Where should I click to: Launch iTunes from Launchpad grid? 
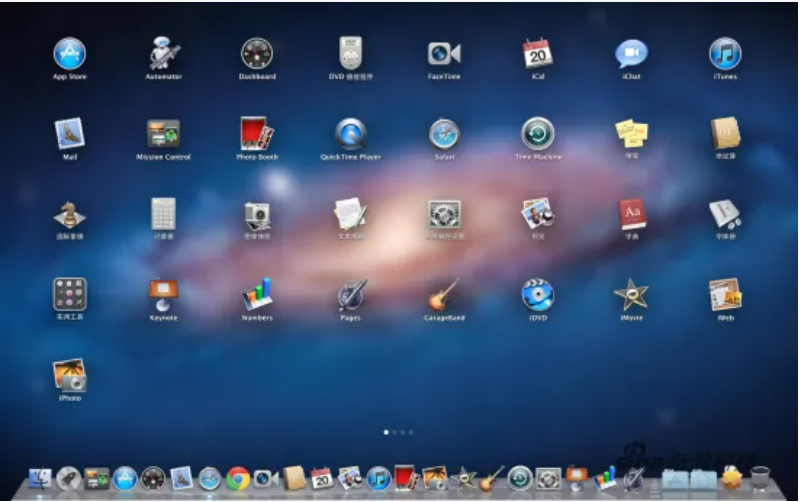pyautogui.click(x=725, y=54)
